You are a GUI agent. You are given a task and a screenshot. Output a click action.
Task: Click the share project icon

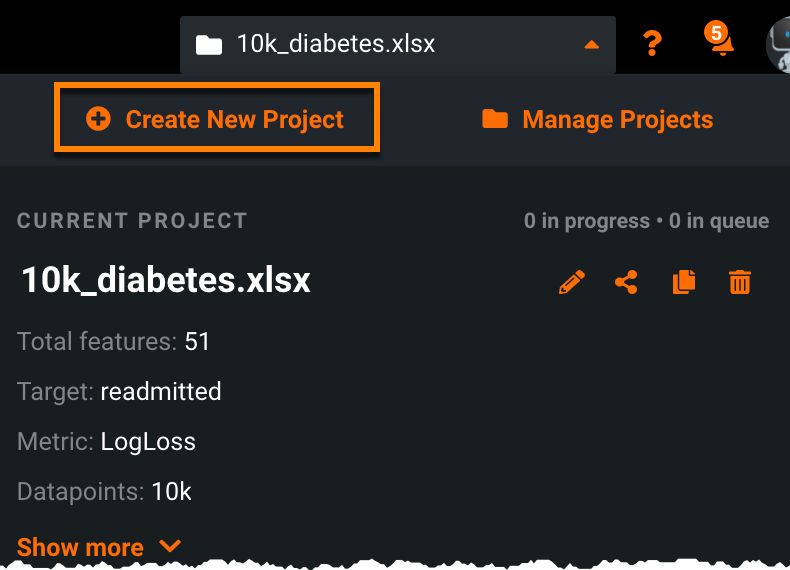[627, 282]
